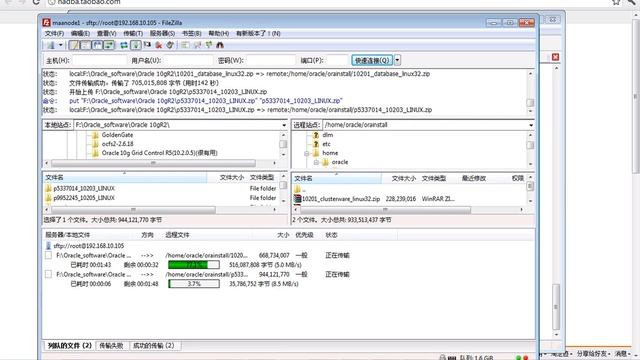Focus the 用户名(U) username field
640x360 pixels.
click(x=188, y=60)
